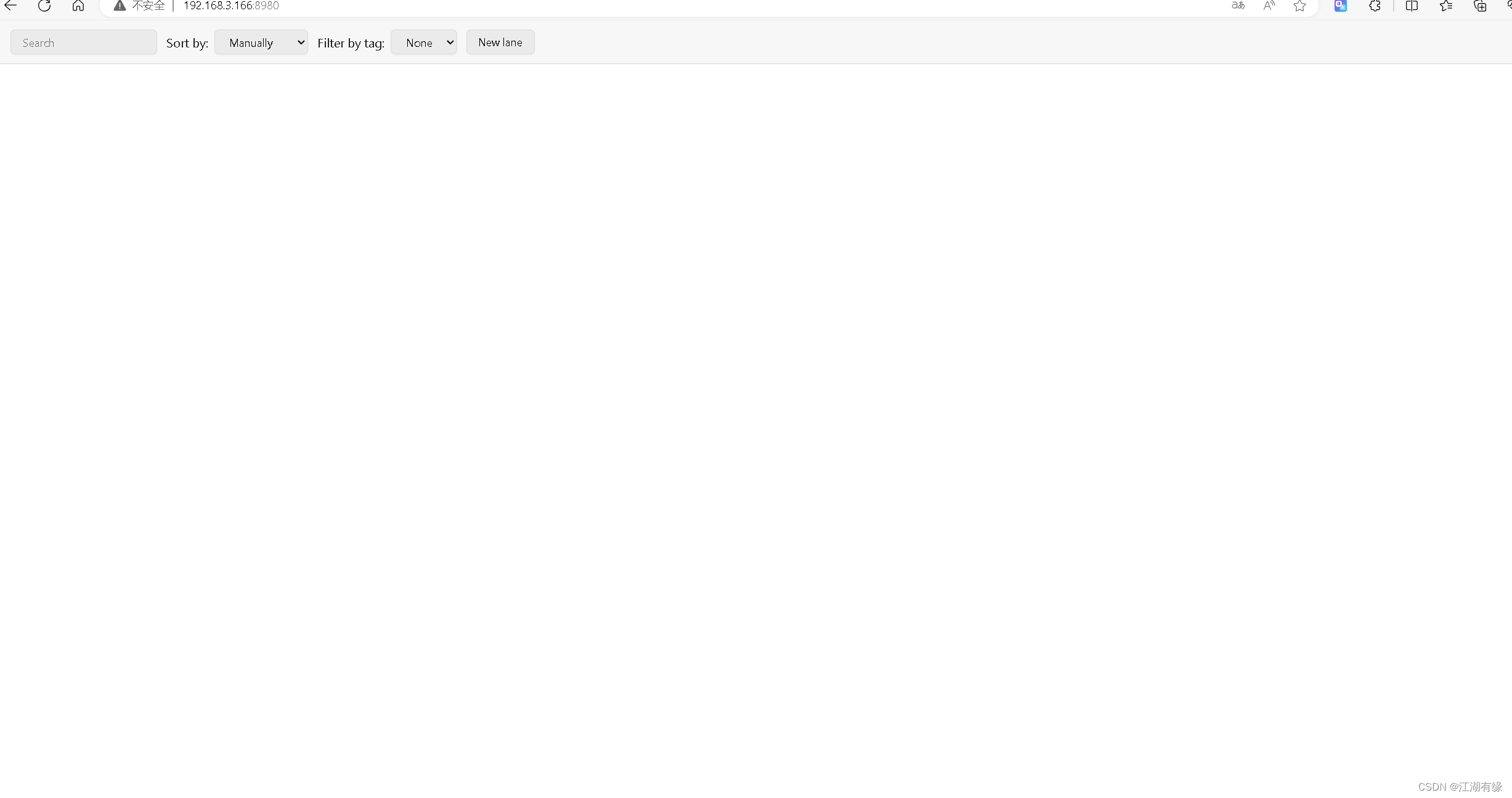Expand the Sort by Manually dropdown
1512x798 pixels.
(x=261, y=43)
